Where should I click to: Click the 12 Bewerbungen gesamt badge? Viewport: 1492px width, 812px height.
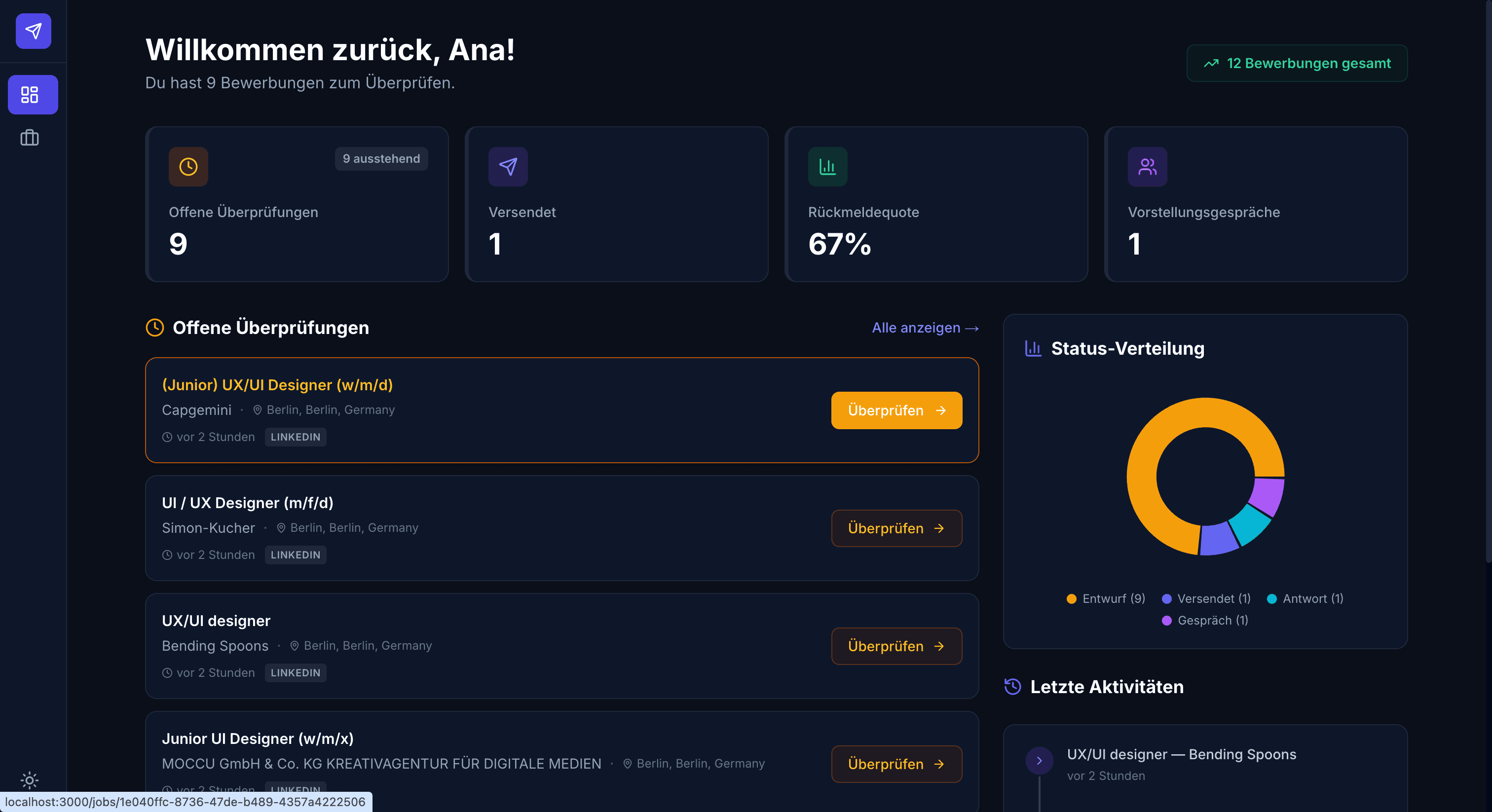pyautogui.click(x=1297, y=63)
